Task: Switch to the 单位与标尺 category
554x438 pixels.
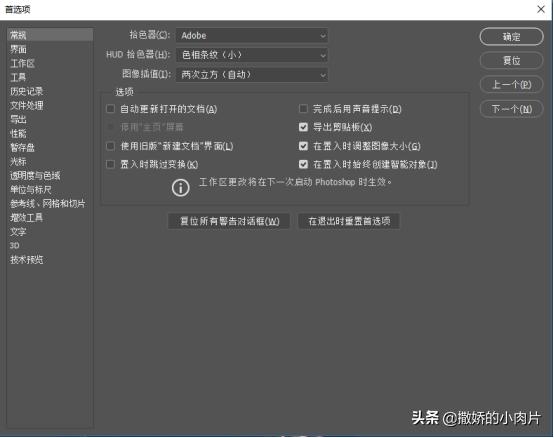Action: (x=31, y=190)
